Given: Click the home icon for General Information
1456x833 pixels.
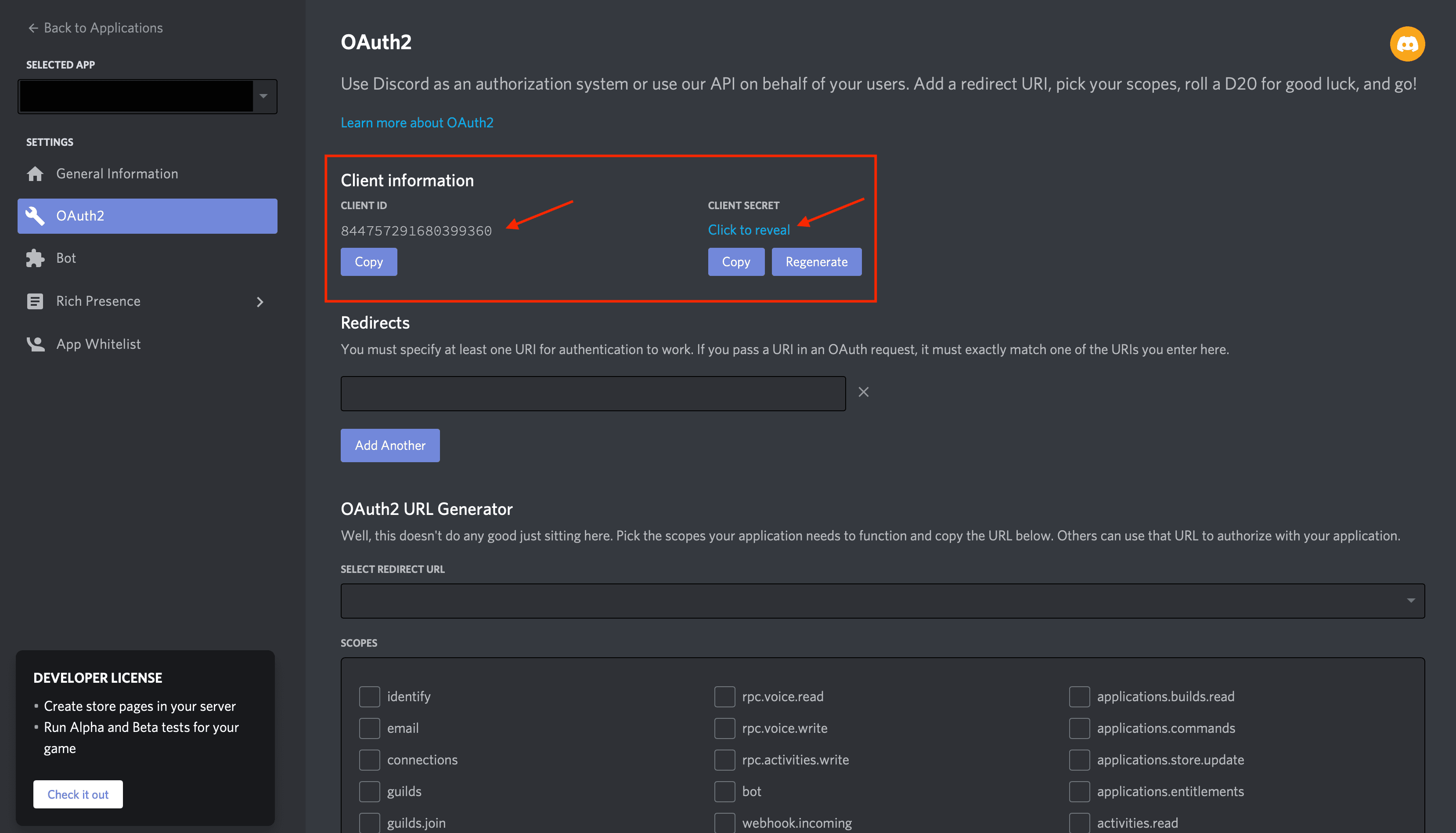Looking at the screenshot, I should click(36, 174).
